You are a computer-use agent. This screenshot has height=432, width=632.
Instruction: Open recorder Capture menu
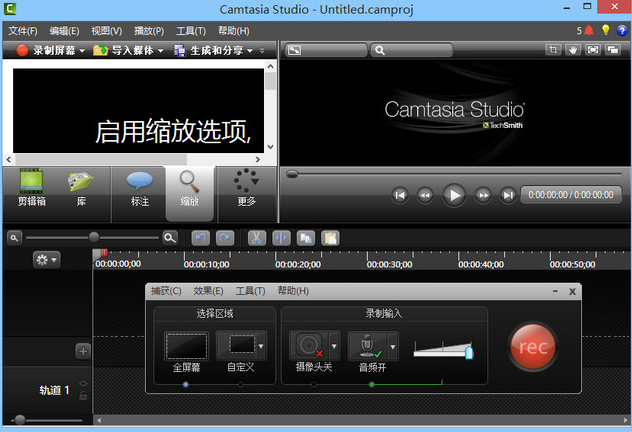[x=166, y=291]
